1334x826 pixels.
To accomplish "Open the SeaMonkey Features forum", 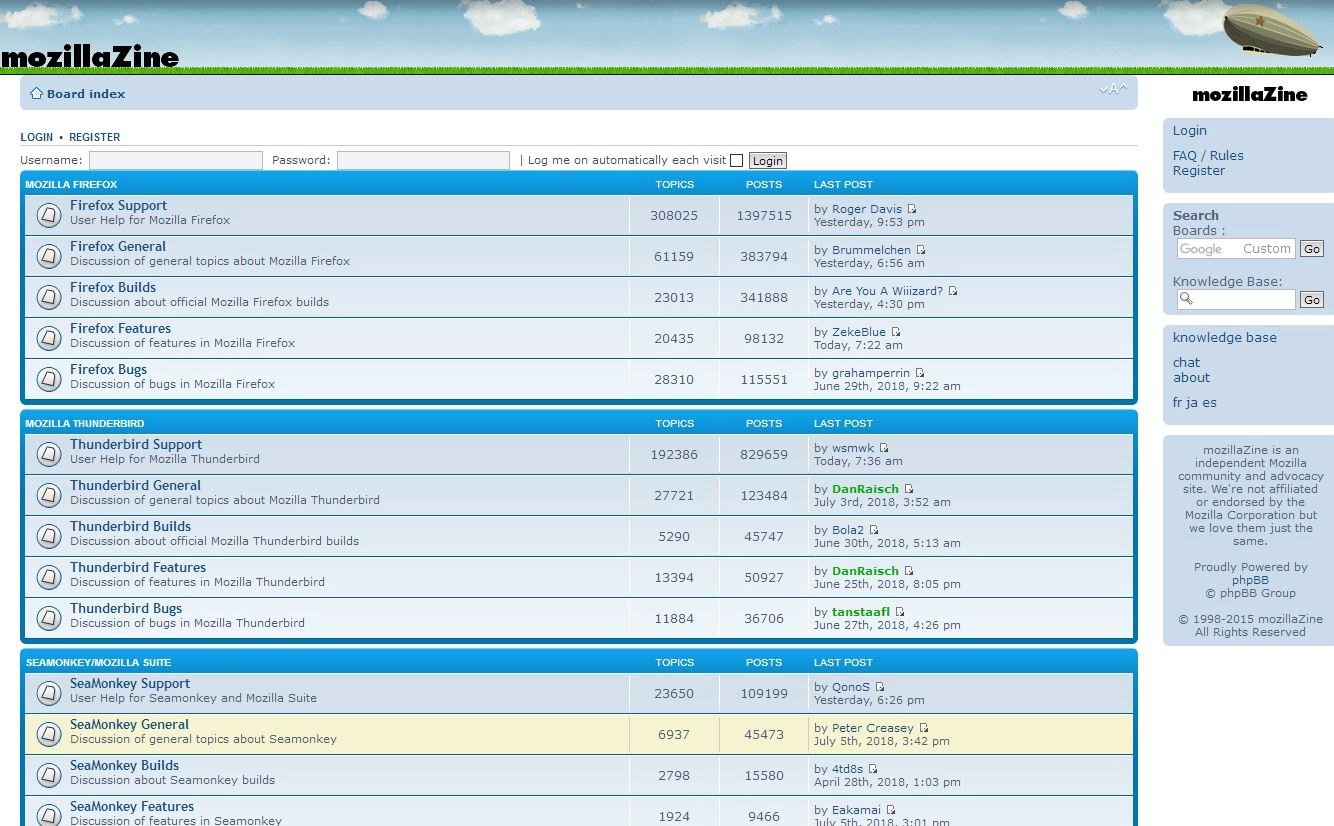I will (132, 807).
